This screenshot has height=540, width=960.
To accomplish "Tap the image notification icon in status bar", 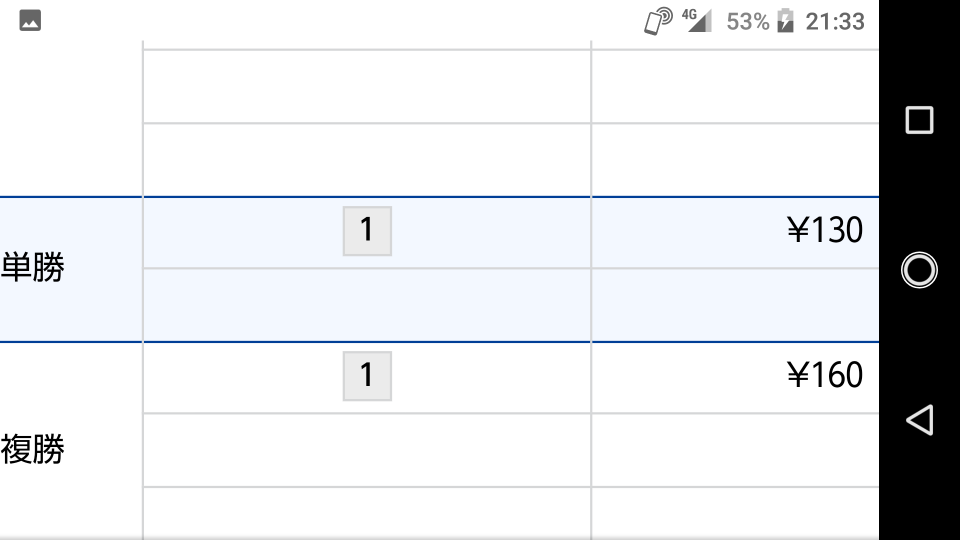I will [x=30, y=20].
